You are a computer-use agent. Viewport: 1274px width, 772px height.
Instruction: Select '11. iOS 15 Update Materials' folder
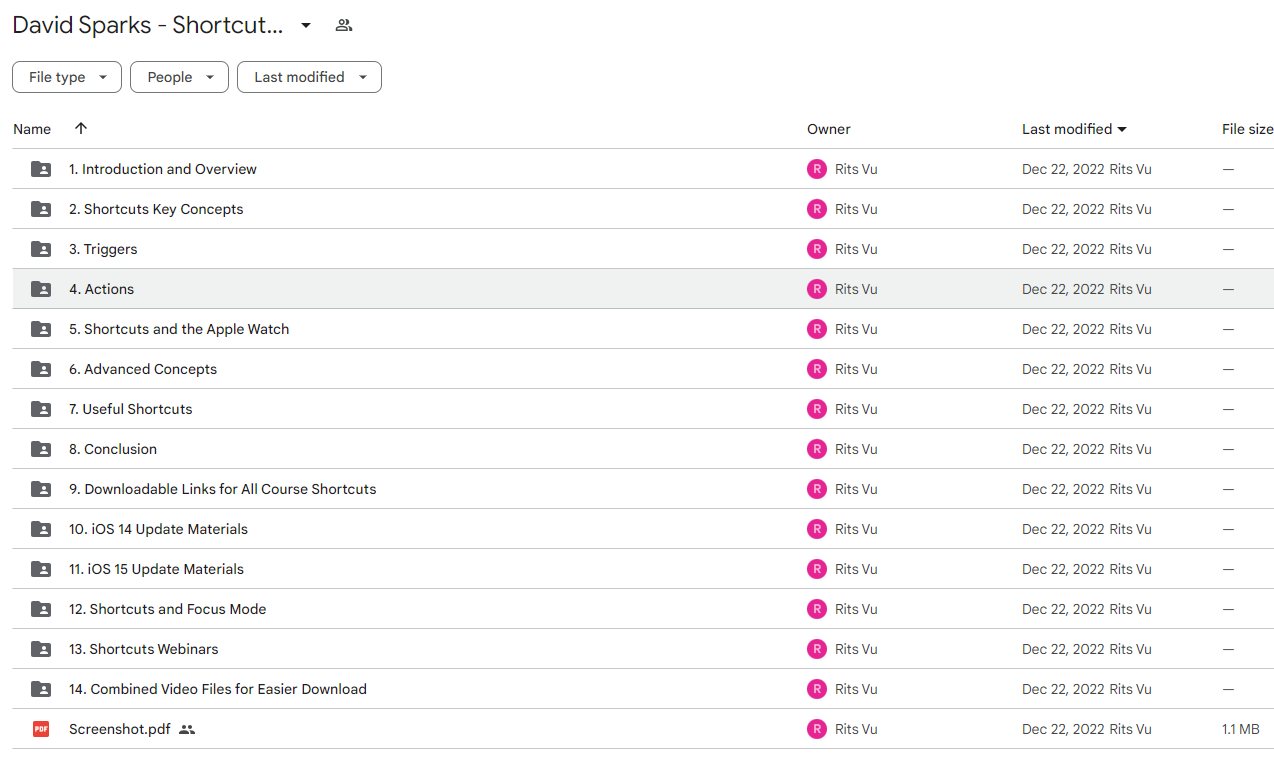(x=156, y=569)
